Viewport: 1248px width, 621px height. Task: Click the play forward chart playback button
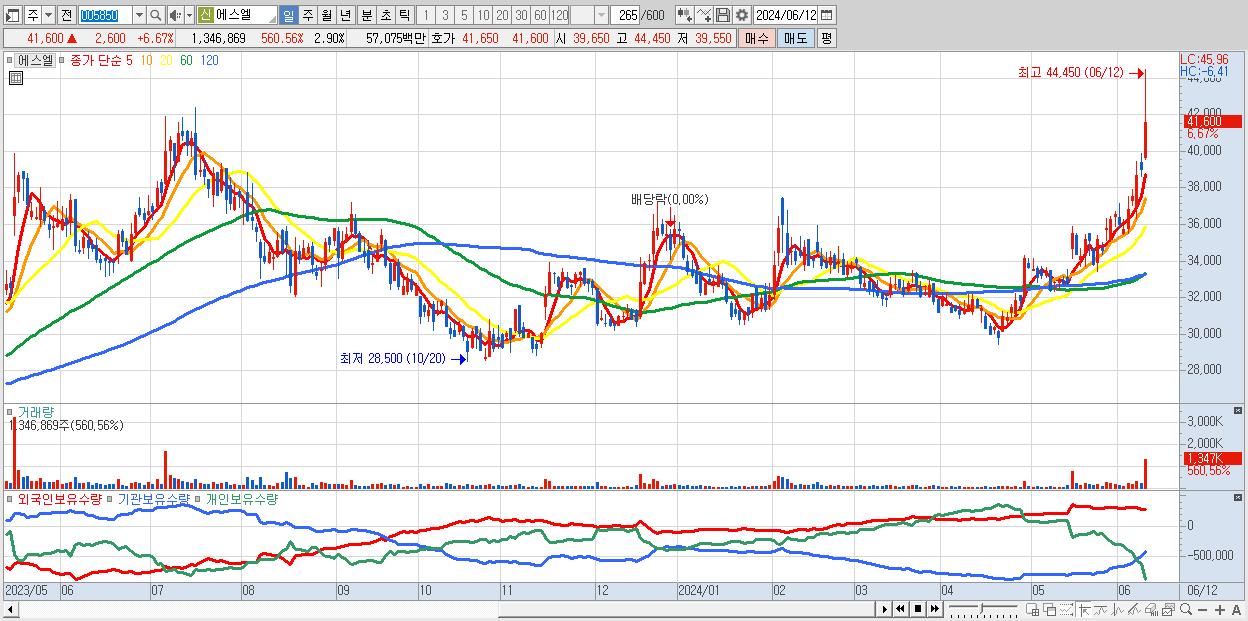(885, 609)
